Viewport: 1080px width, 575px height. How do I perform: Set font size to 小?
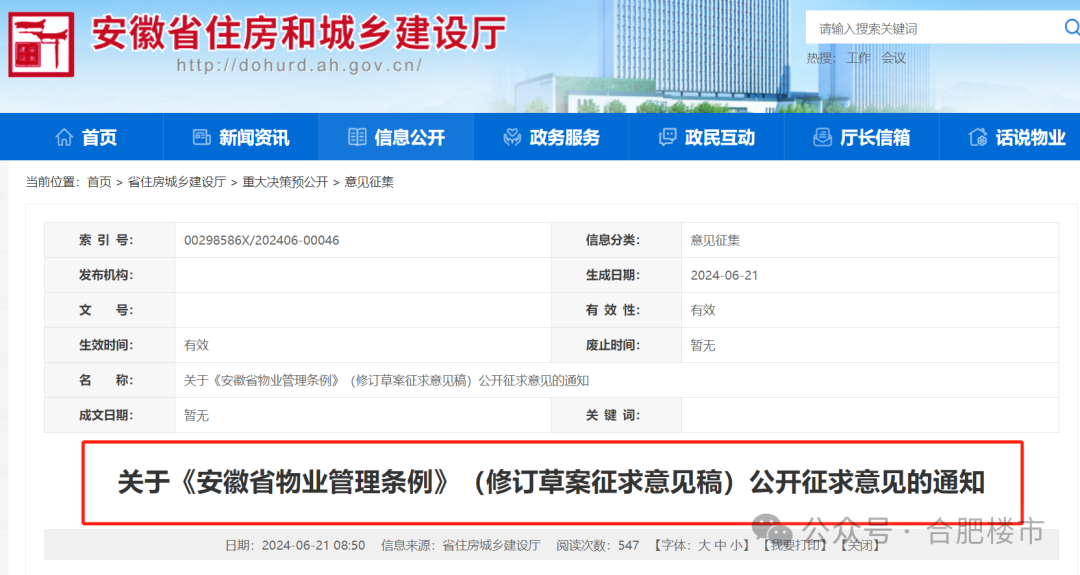click(736, 545)
